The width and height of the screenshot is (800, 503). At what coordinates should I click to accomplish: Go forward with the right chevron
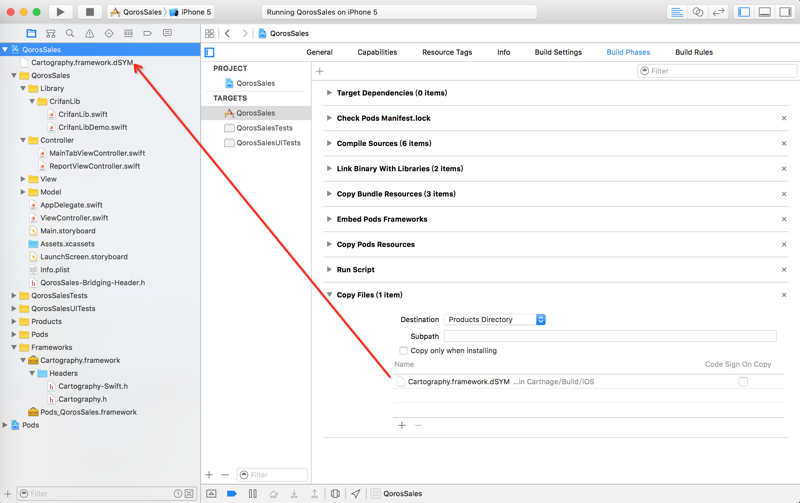tap(245, 33)
